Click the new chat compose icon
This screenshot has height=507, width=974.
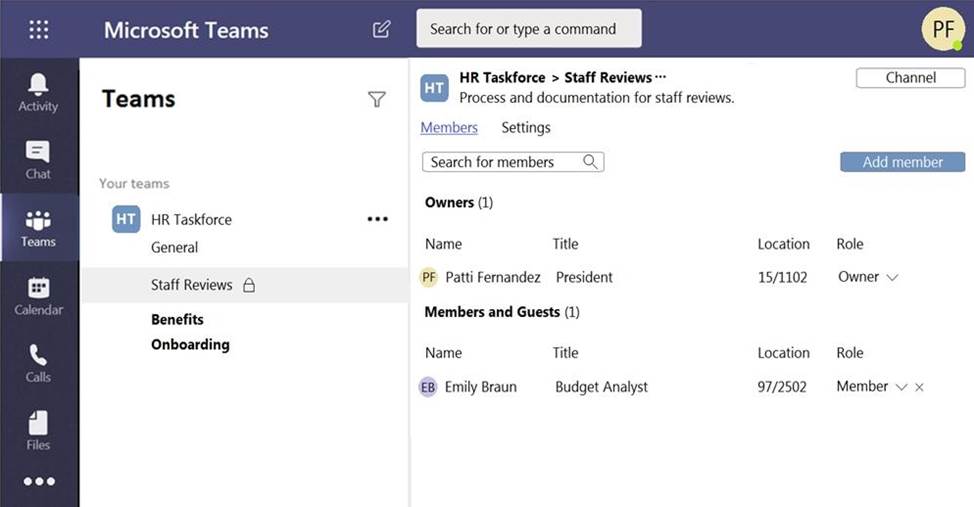381,29
